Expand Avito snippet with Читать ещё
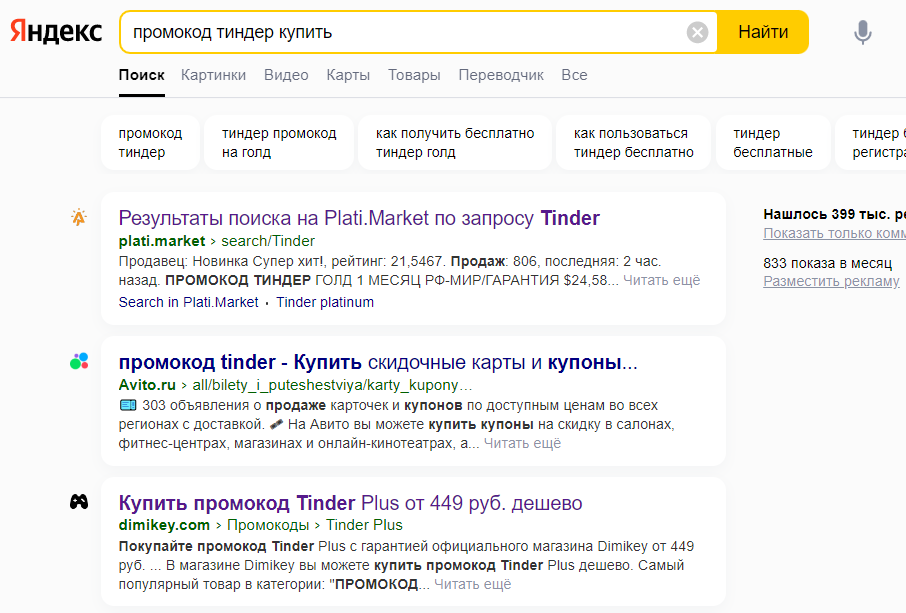 coord(522,443)
